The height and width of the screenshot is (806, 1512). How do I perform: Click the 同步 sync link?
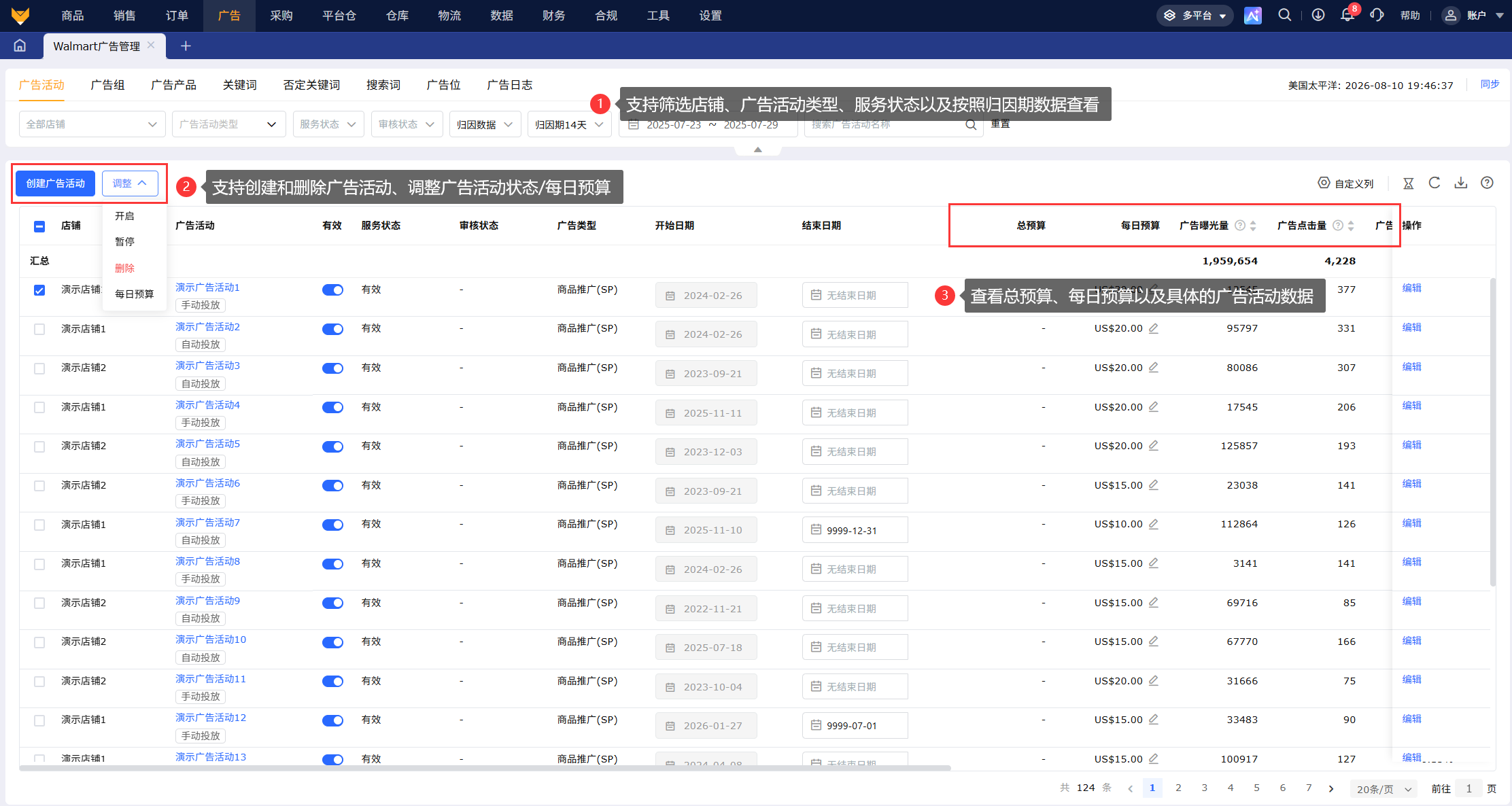pos(1490,84)
